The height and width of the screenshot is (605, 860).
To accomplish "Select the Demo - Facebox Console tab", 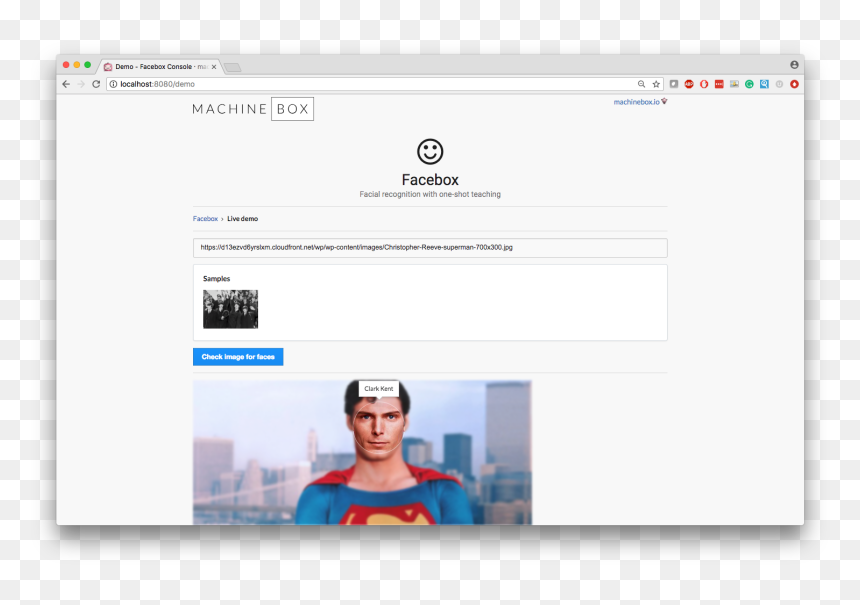I will [x=159, y=67].
